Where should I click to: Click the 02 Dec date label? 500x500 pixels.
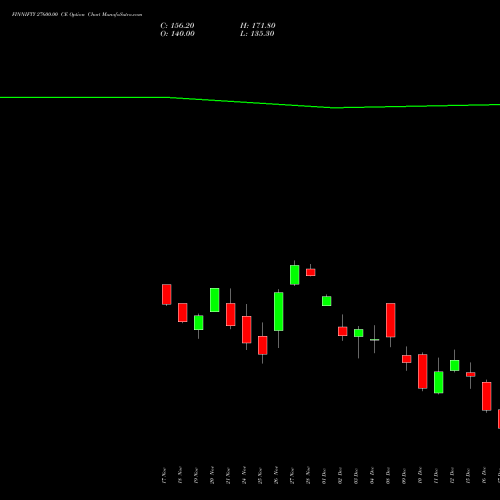click(x=340, y=475)
